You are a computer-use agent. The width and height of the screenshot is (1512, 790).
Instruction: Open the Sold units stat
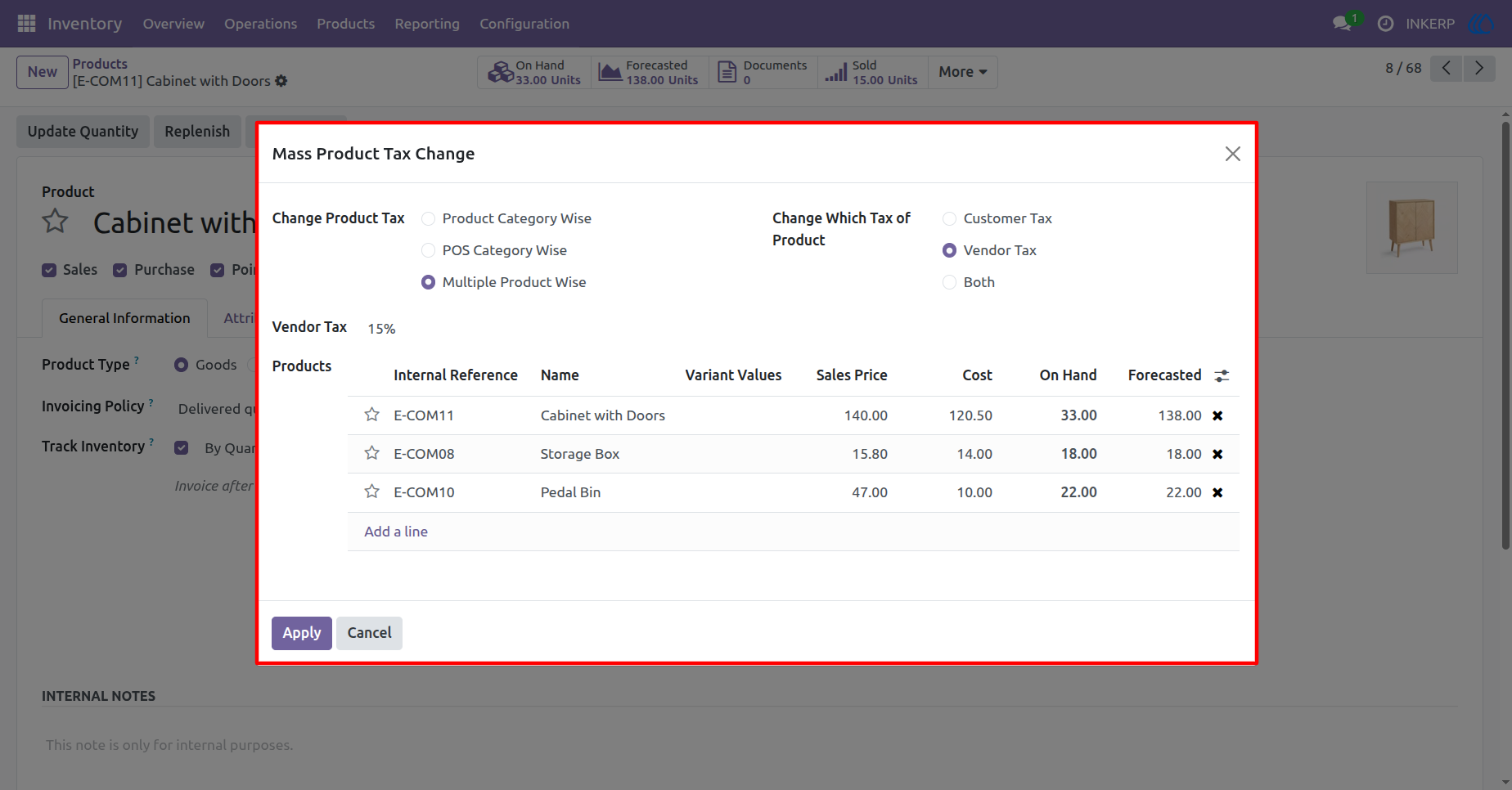(x=872, y=72)
